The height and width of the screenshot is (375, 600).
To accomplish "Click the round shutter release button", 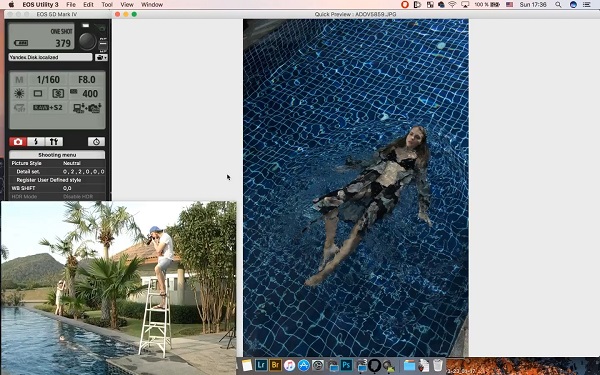I will coord(87,41).
